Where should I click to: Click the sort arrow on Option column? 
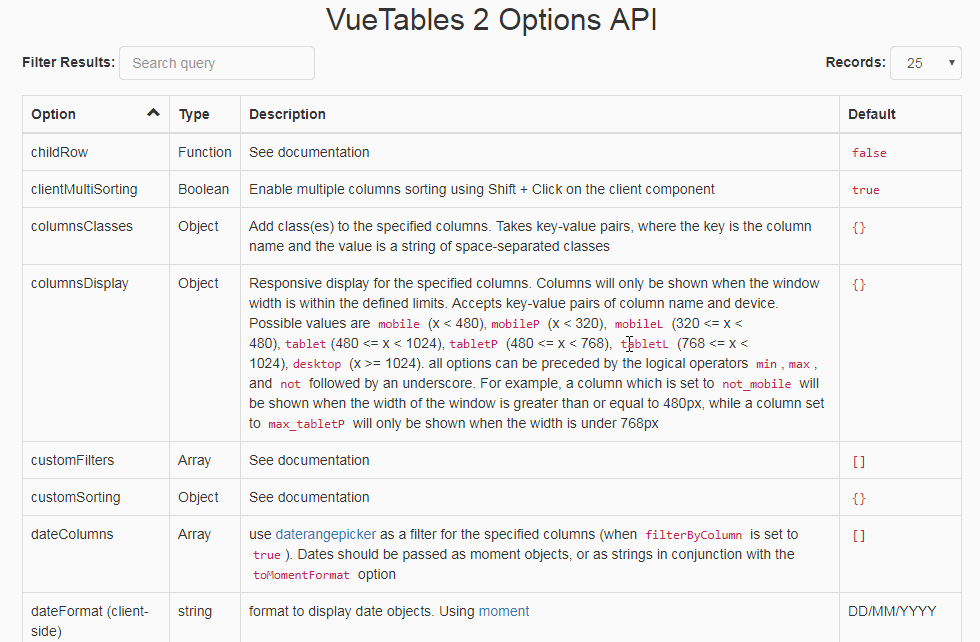pyautogui.click(x=154, y=113)
